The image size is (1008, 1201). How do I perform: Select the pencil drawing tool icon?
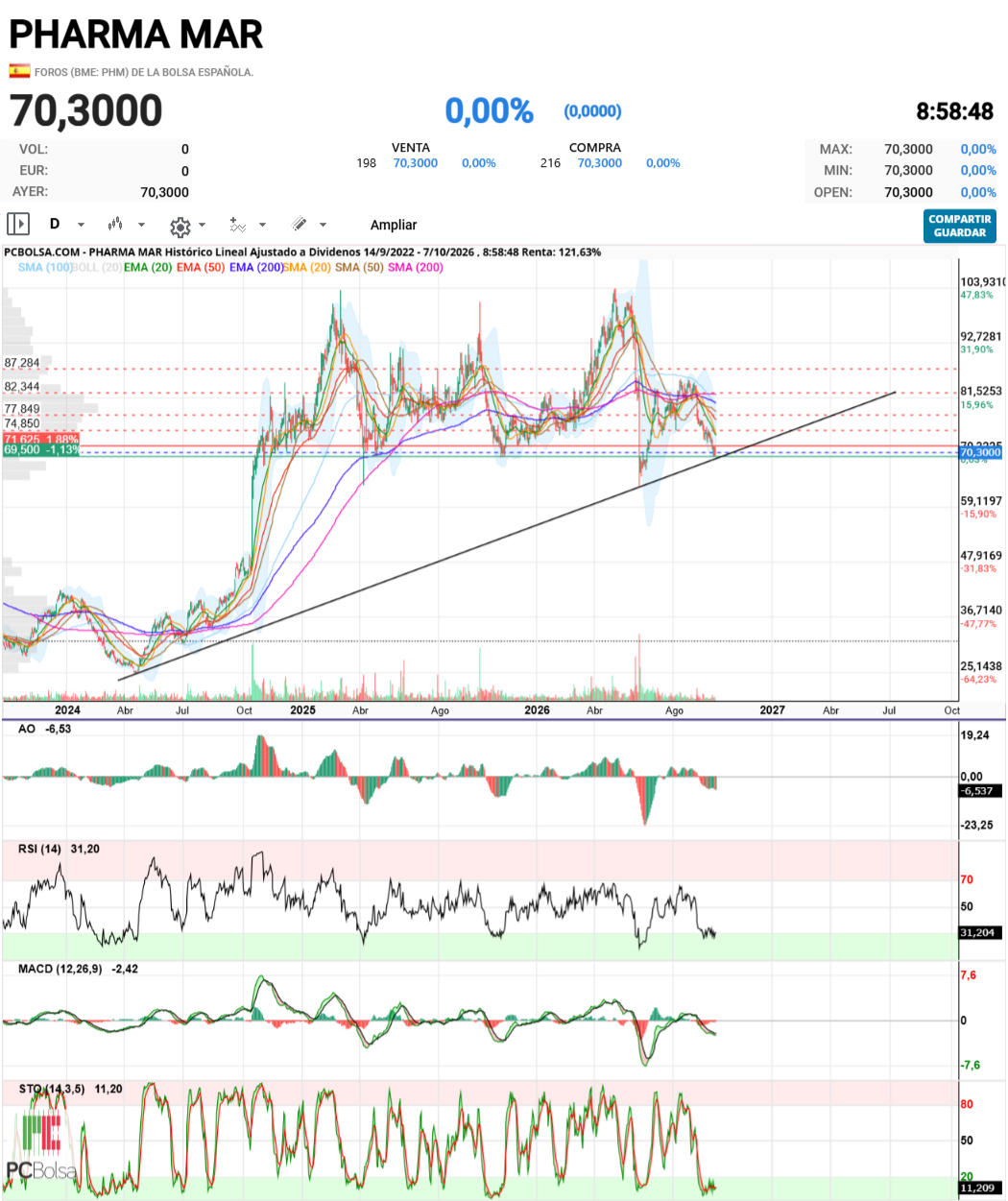coord(300,225)
